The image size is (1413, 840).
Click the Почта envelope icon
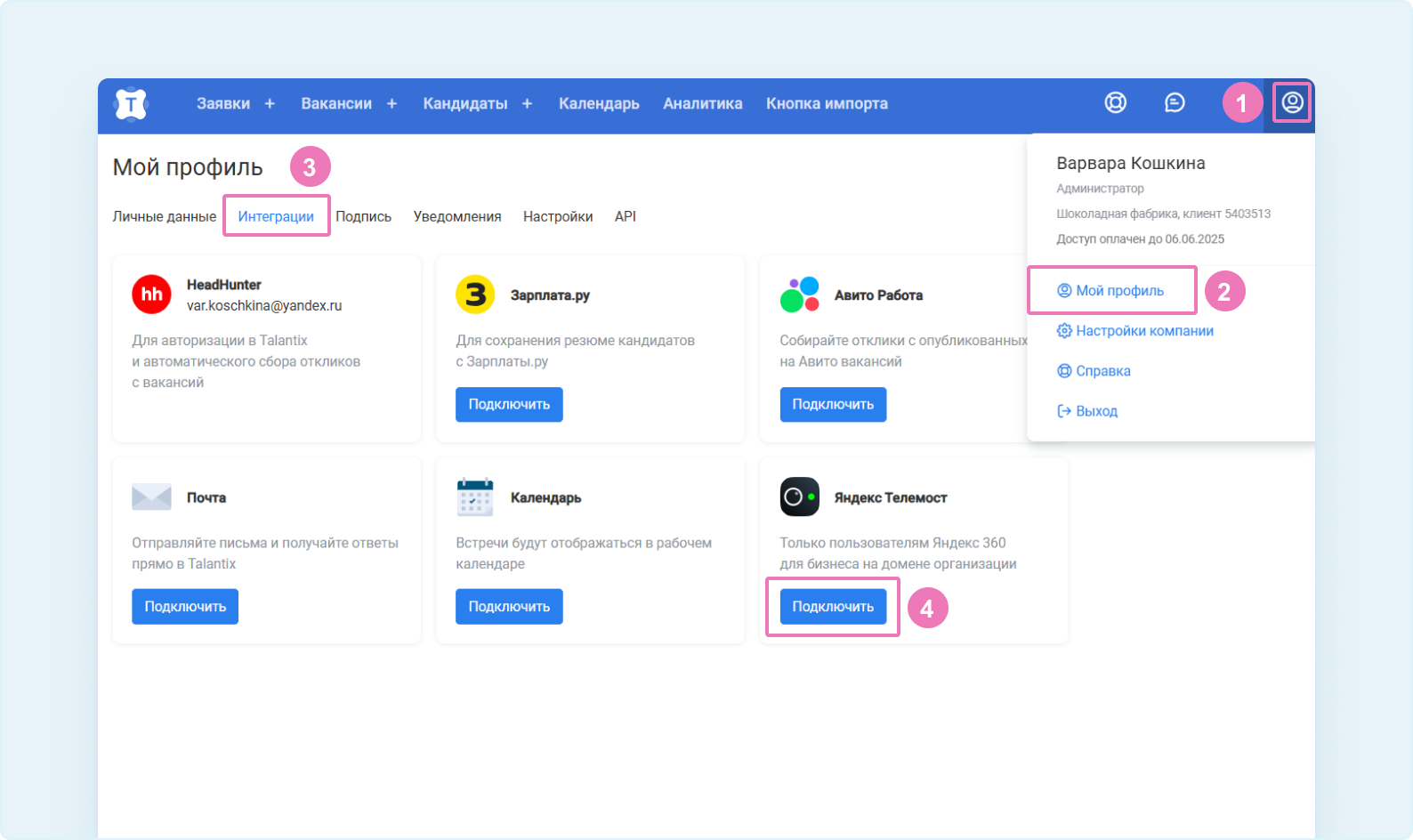coord(151,497)
